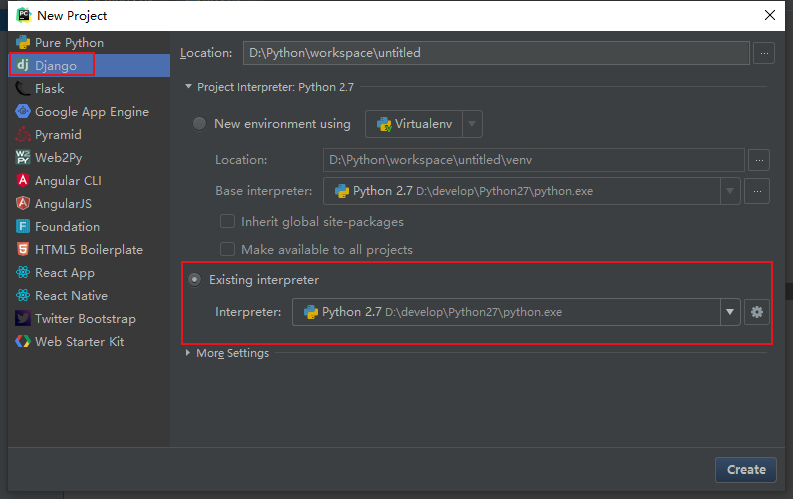The image size is (793, 499).
Task: Choose Google App Engine project type
Action: click(x=89, y=111)
